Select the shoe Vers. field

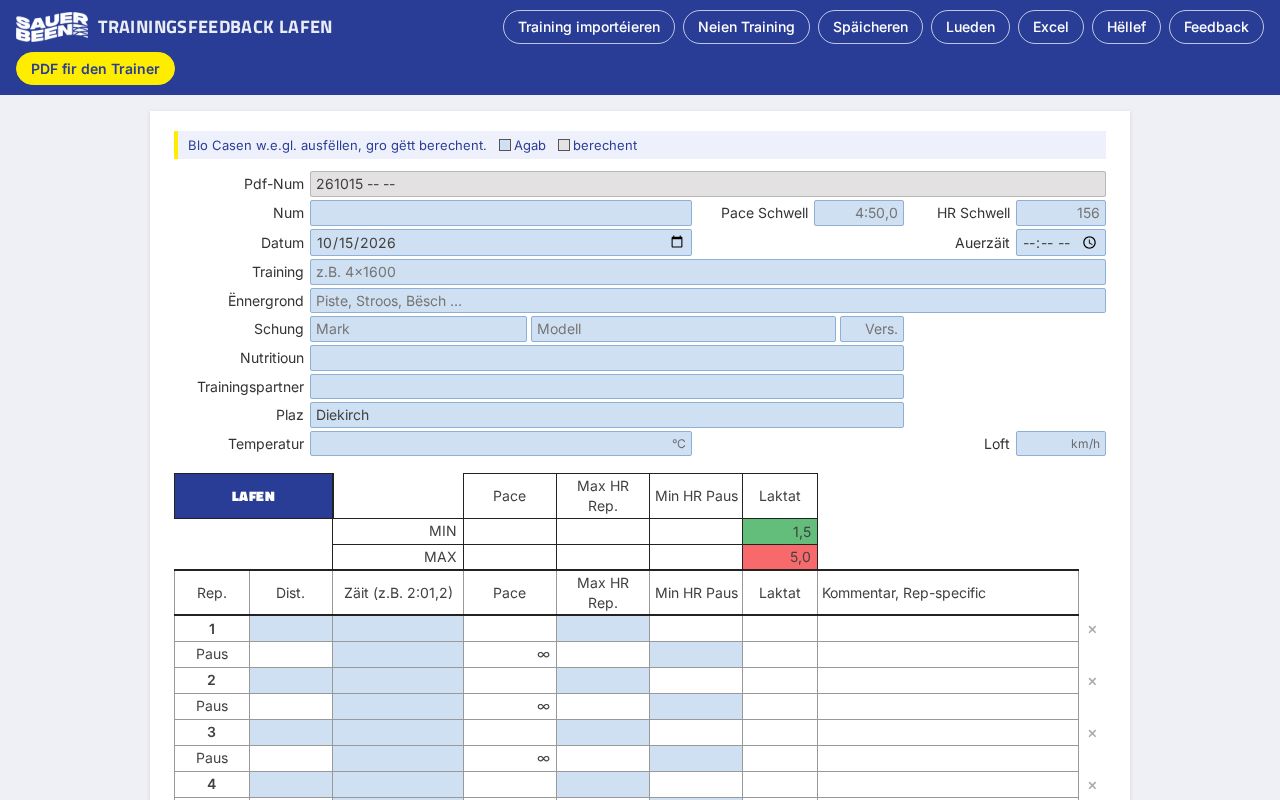(872, 329)
